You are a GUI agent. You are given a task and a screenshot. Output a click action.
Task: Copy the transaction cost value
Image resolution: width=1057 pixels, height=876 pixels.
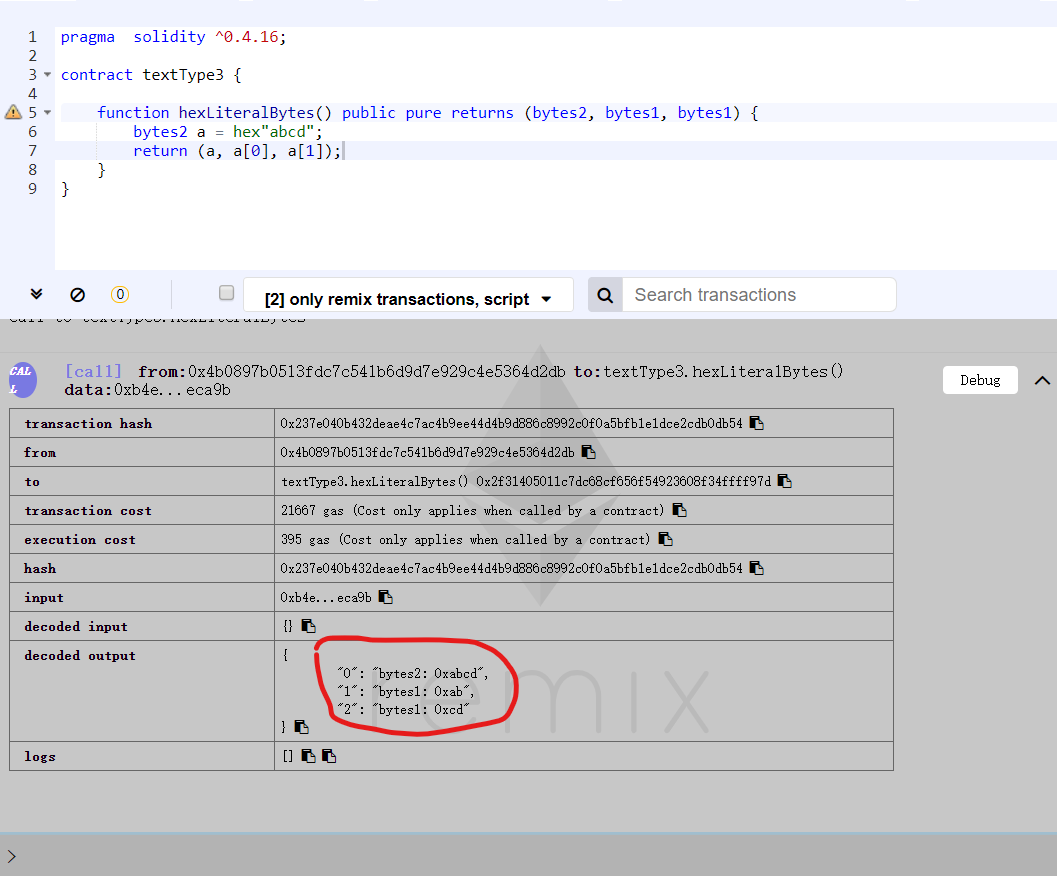coord(680,510)
